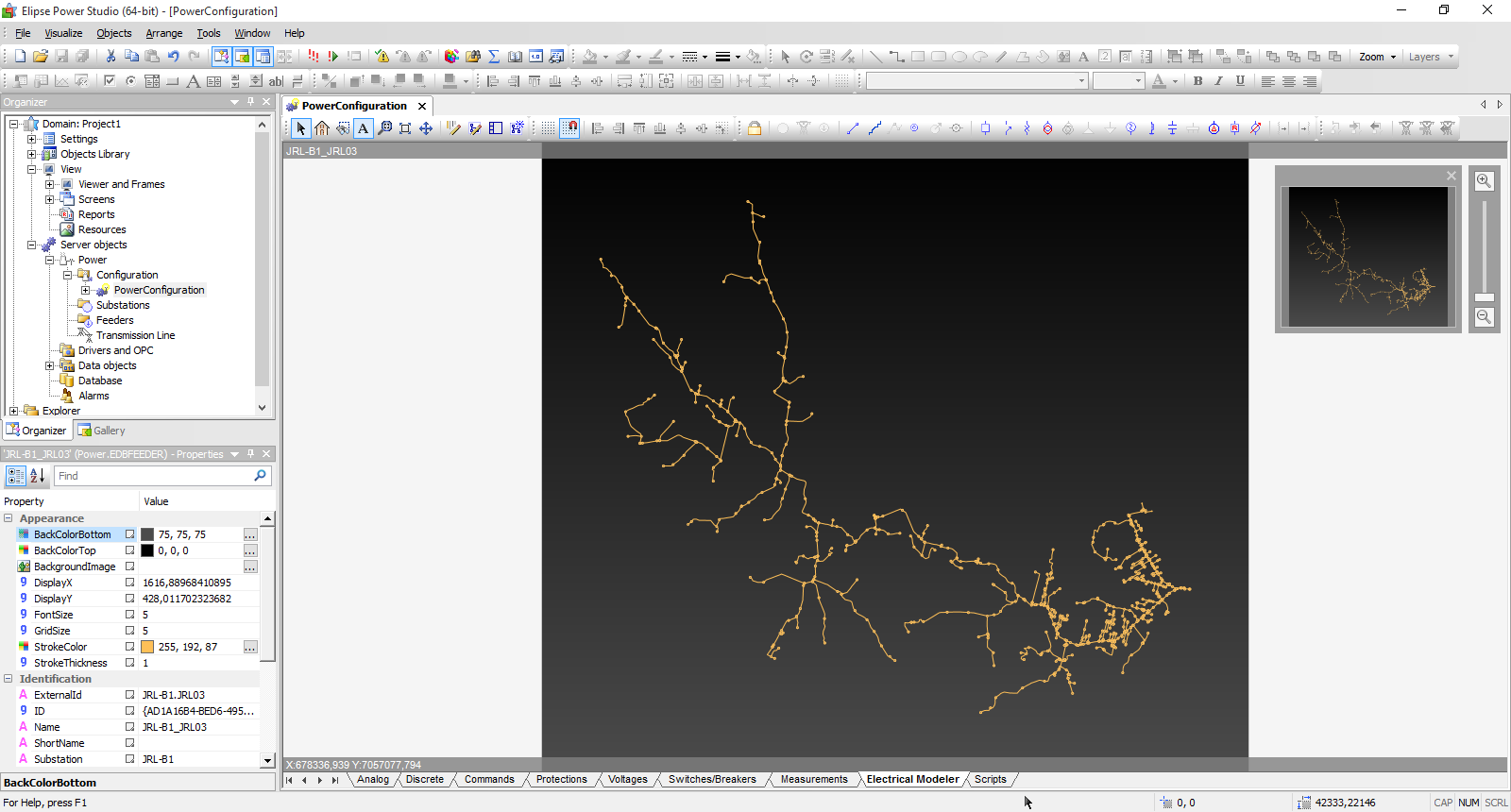The height and width of the screenshot is (812, 1511).
Task: Show properties by category
Action: coord(16,476)
